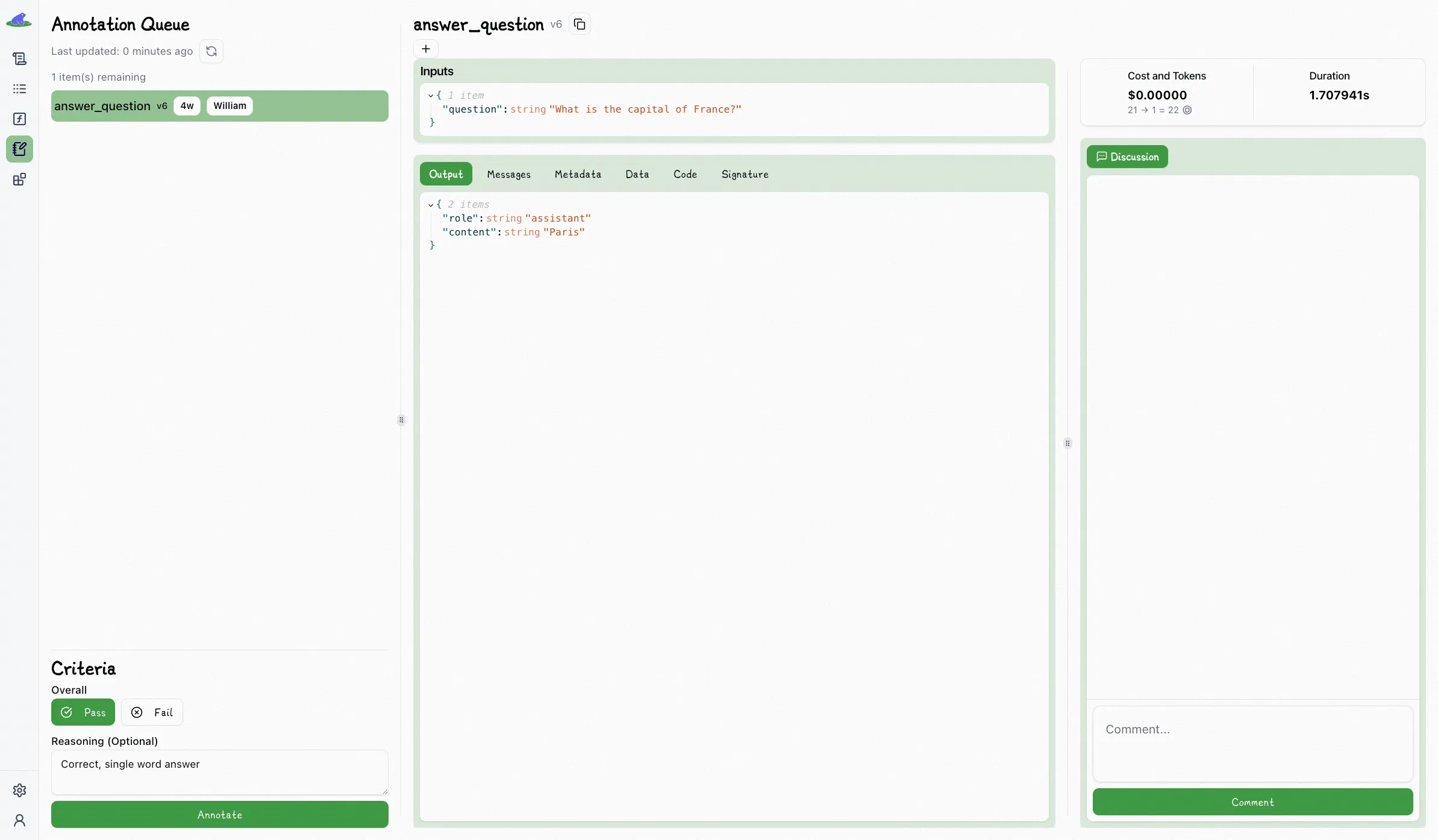Image resolution: width=1438 pixels, height=840 pixels.
Task: Click the Reasoning text field
Action: click(x=220, y=772)
